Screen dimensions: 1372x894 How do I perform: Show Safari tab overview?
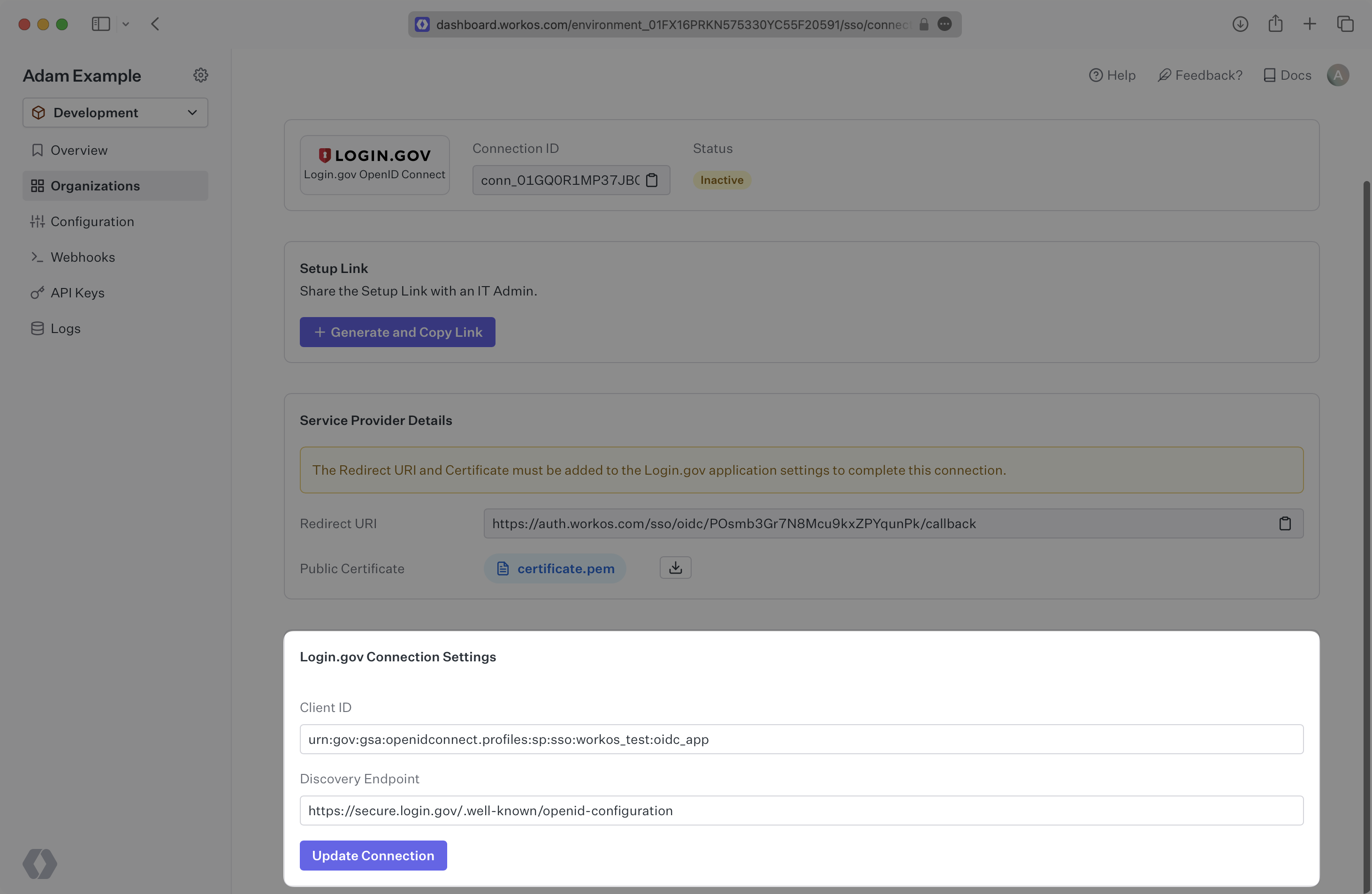click(1345, 24)
